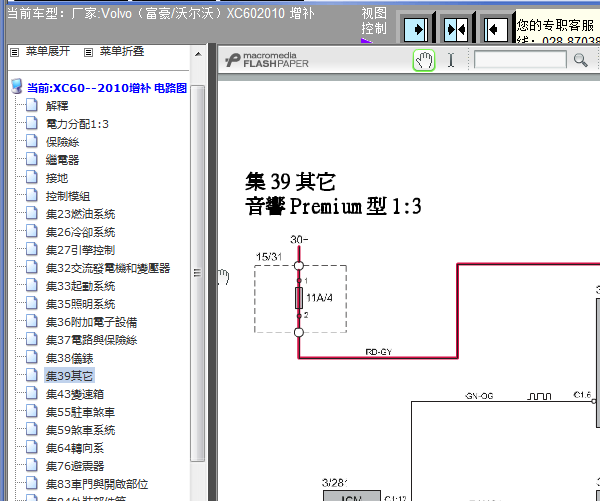The width and height of the screenshot is (600, 501).
Task: Click the document icon next to 集76避震器
Action: click(32, 465)
